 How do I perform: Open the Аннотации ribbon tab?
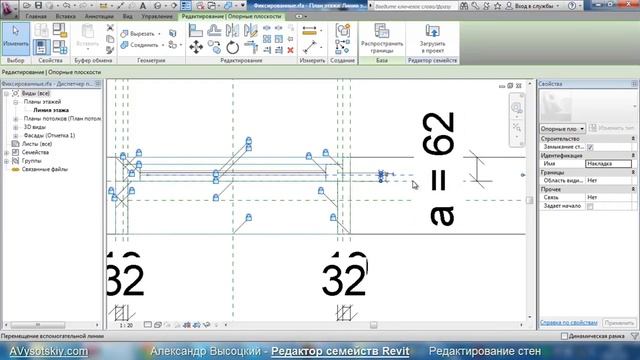pos(99,16)
